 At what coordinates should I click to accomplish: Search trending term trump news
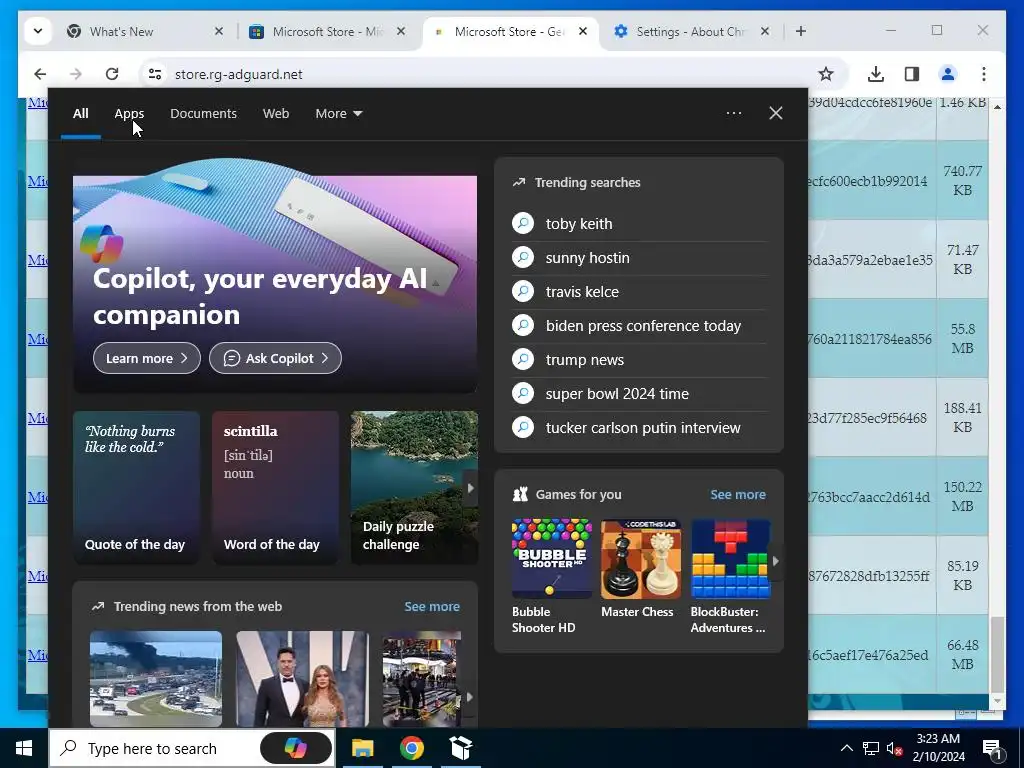tap(639, 359)
